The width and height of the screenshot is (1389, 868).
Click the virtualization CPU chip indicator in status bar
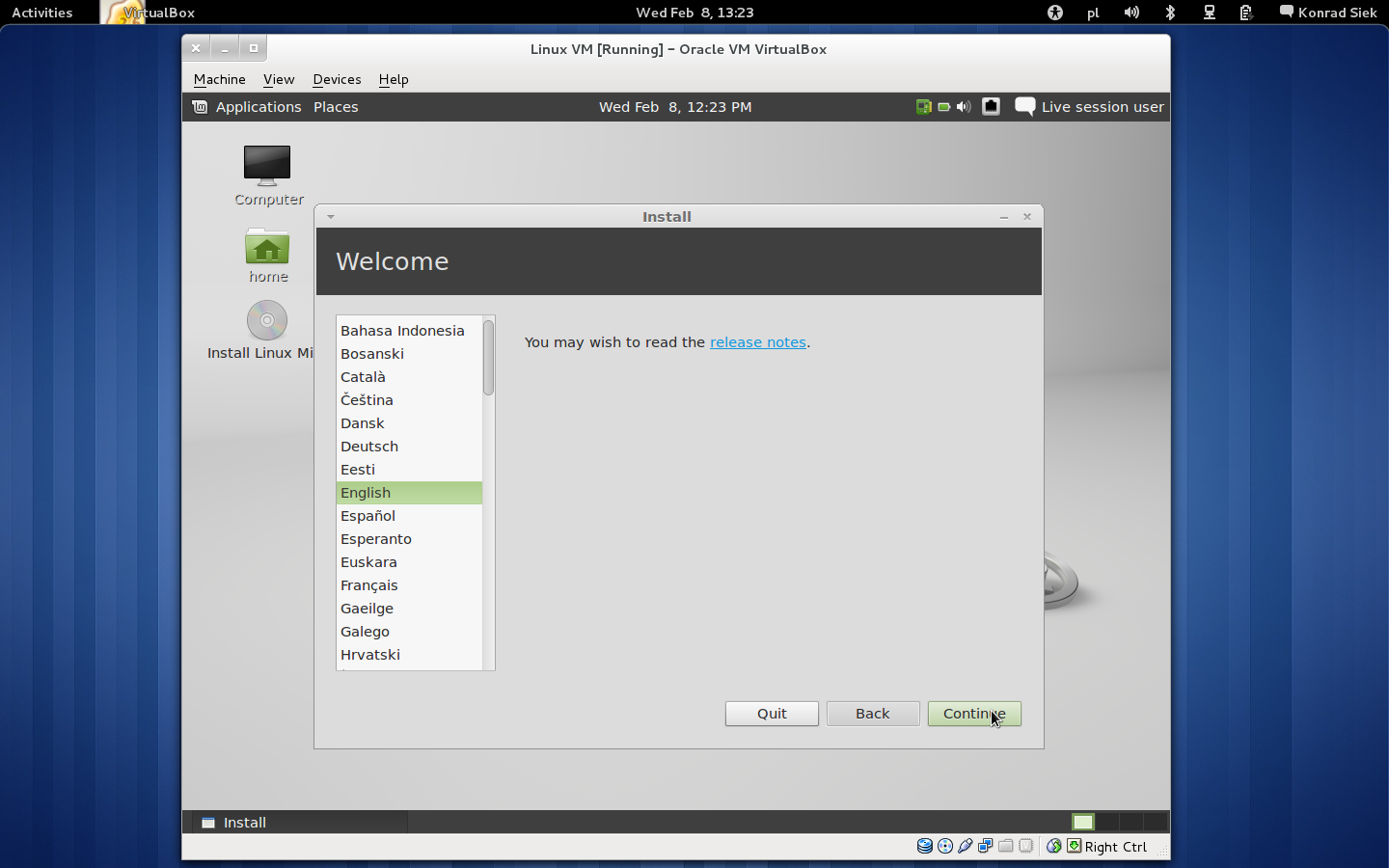(x=1026, y=846)
